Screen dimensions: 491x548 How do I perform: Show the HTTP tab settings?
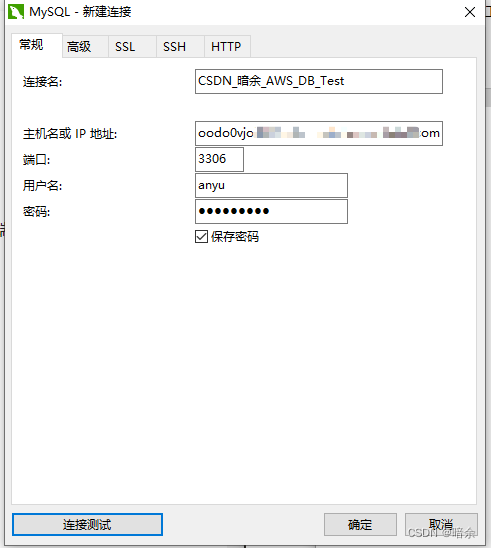227,46
